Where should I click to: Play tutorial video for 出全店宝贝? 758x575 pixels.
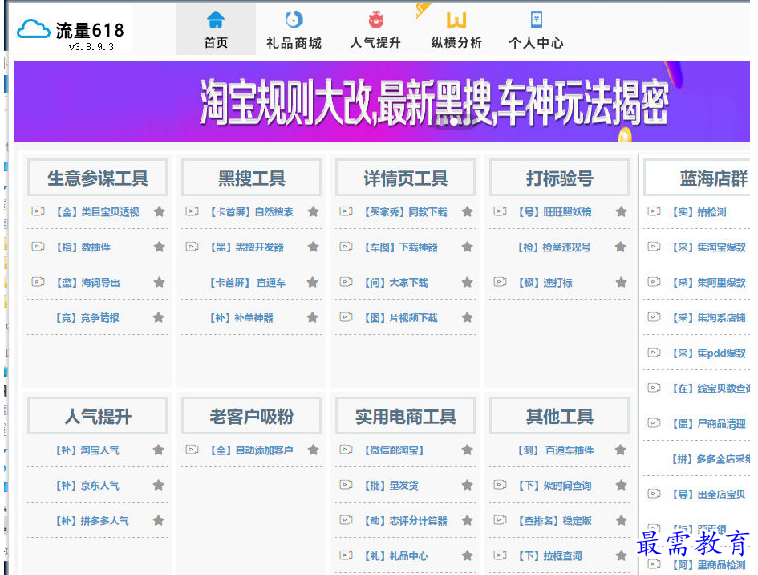point(654,494)
